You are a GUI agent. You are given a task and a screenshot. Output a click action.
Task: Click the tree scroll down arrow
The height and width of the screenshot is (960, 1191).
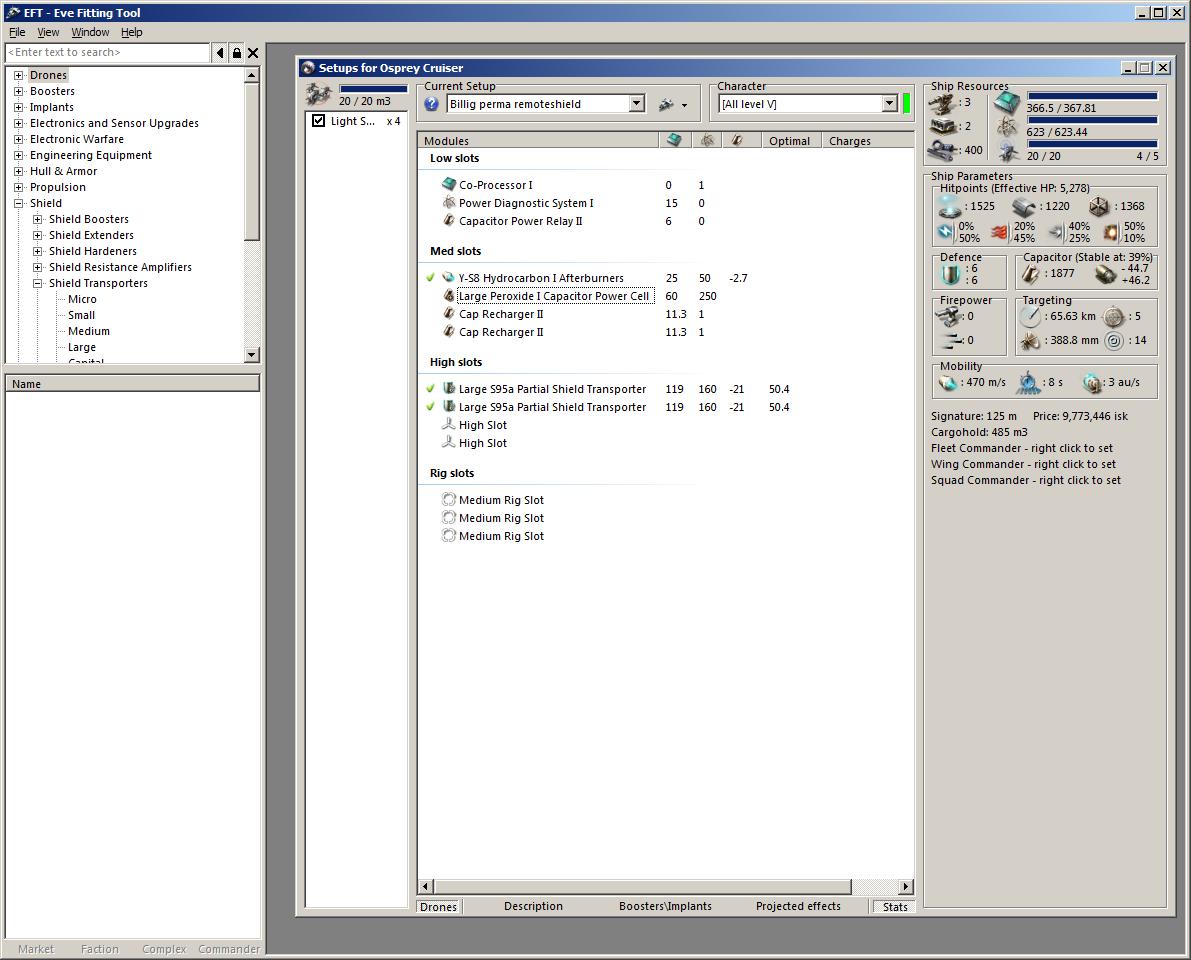(x=252, y=355)
